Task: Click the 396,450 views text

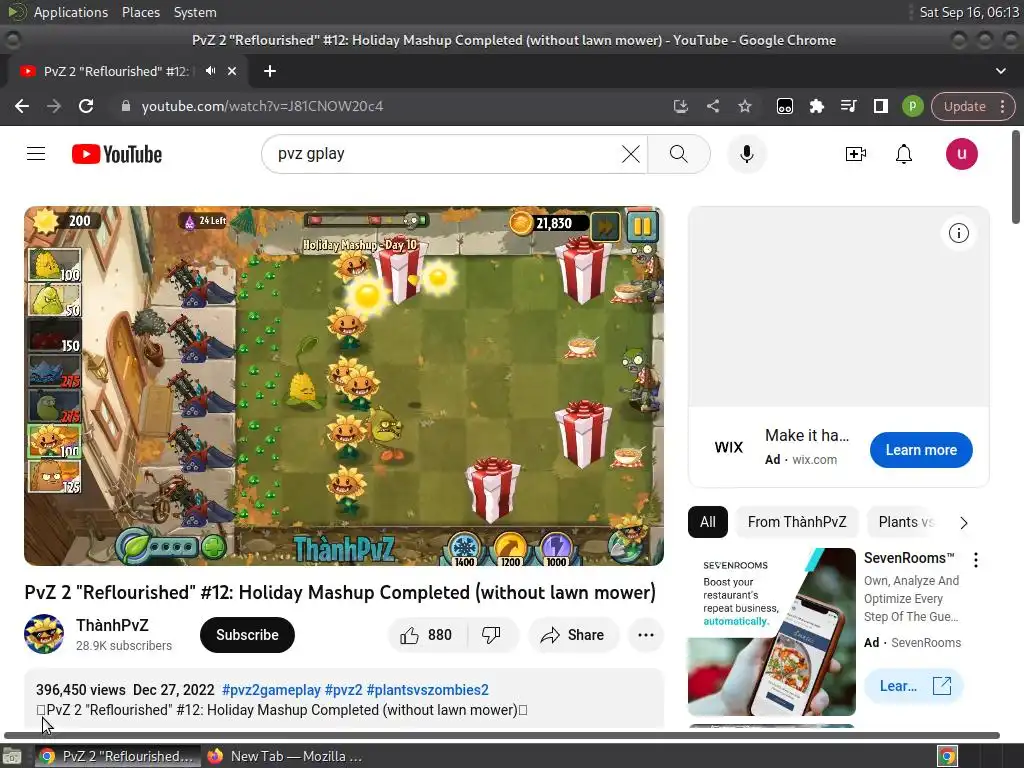Action: point(81,690)
